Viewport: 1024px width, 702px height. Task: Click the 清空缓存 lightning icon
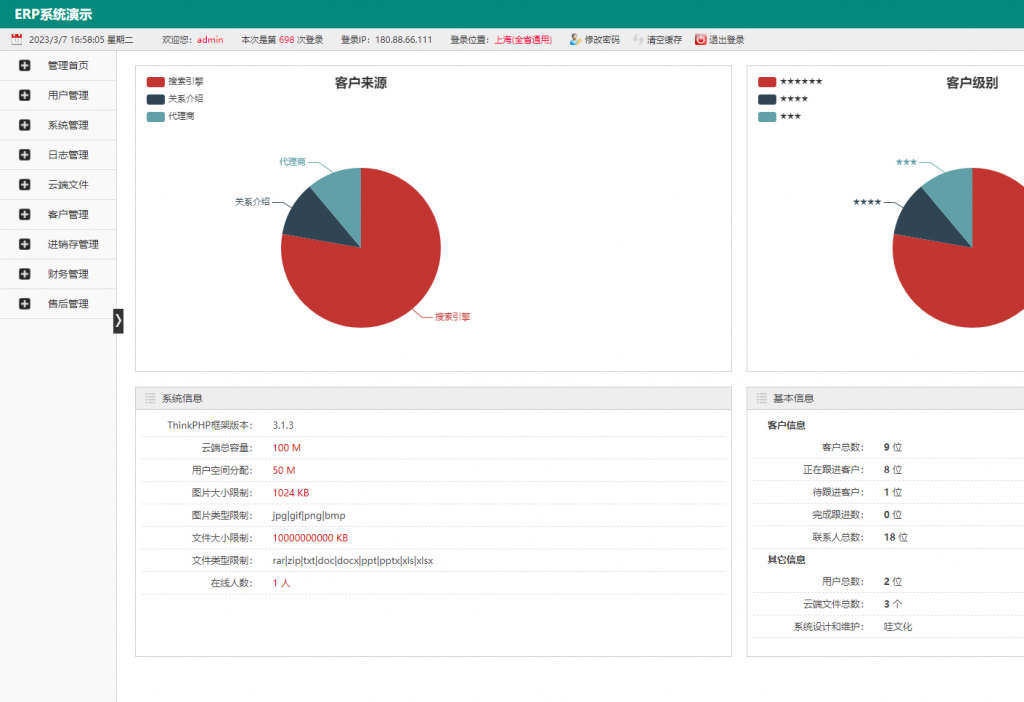pyautogui.click(x=638, y=39)
